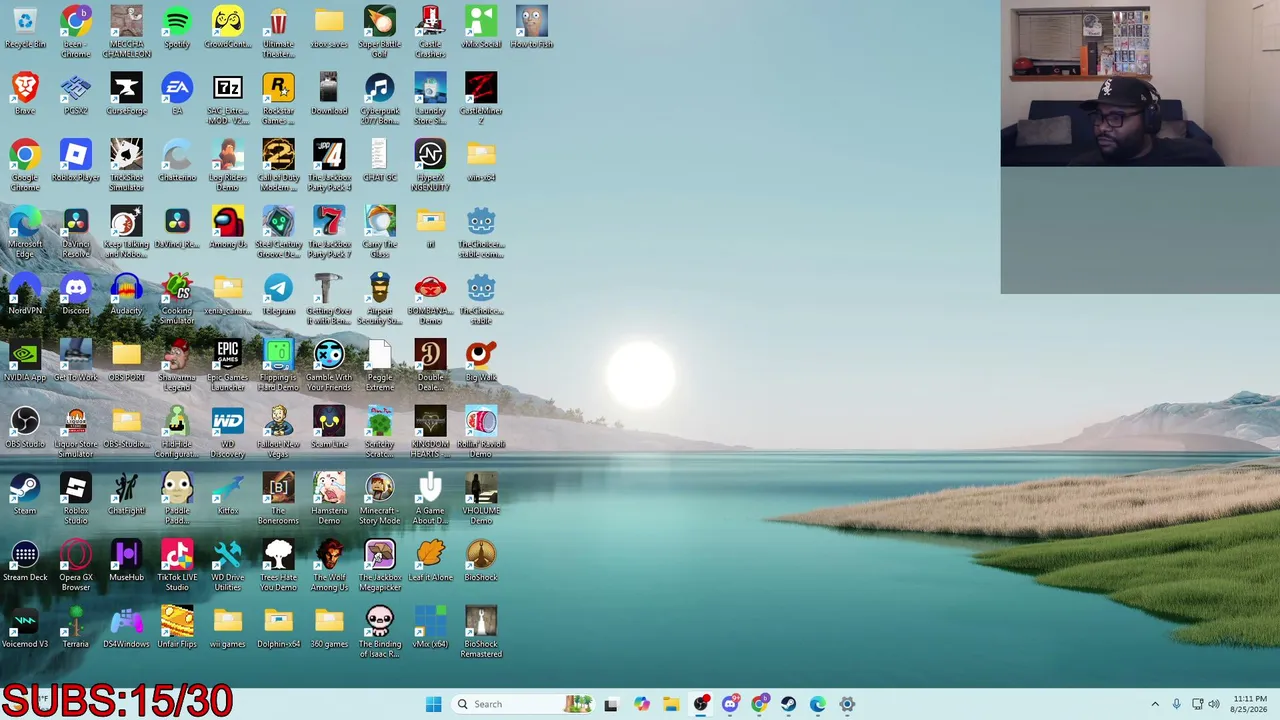Select the Fallout New Vegas icon
Screen dimensions: 1280x720
coord(278,432)
